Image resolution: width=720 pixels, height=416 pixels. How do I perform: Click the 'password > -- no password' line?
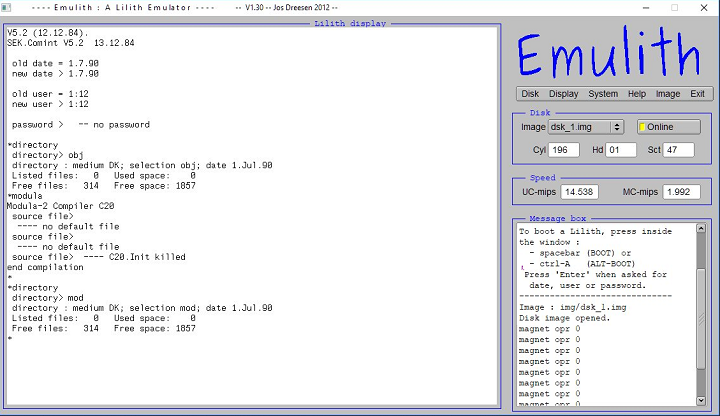pyautogui.click(x=81, y=124)
